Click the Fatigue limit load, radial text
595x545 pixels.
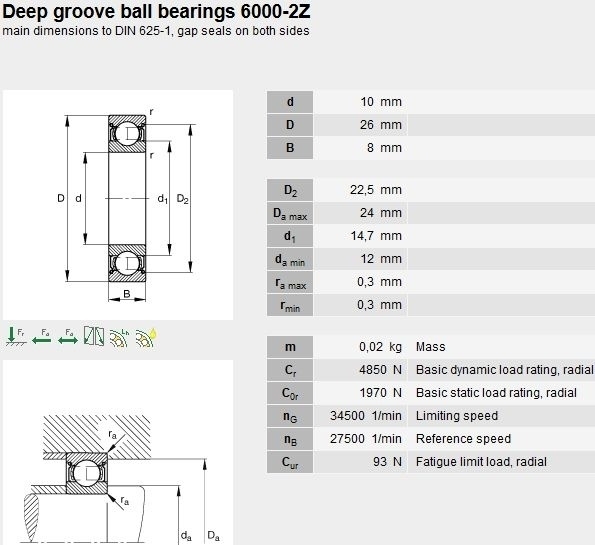click(481, 462)
